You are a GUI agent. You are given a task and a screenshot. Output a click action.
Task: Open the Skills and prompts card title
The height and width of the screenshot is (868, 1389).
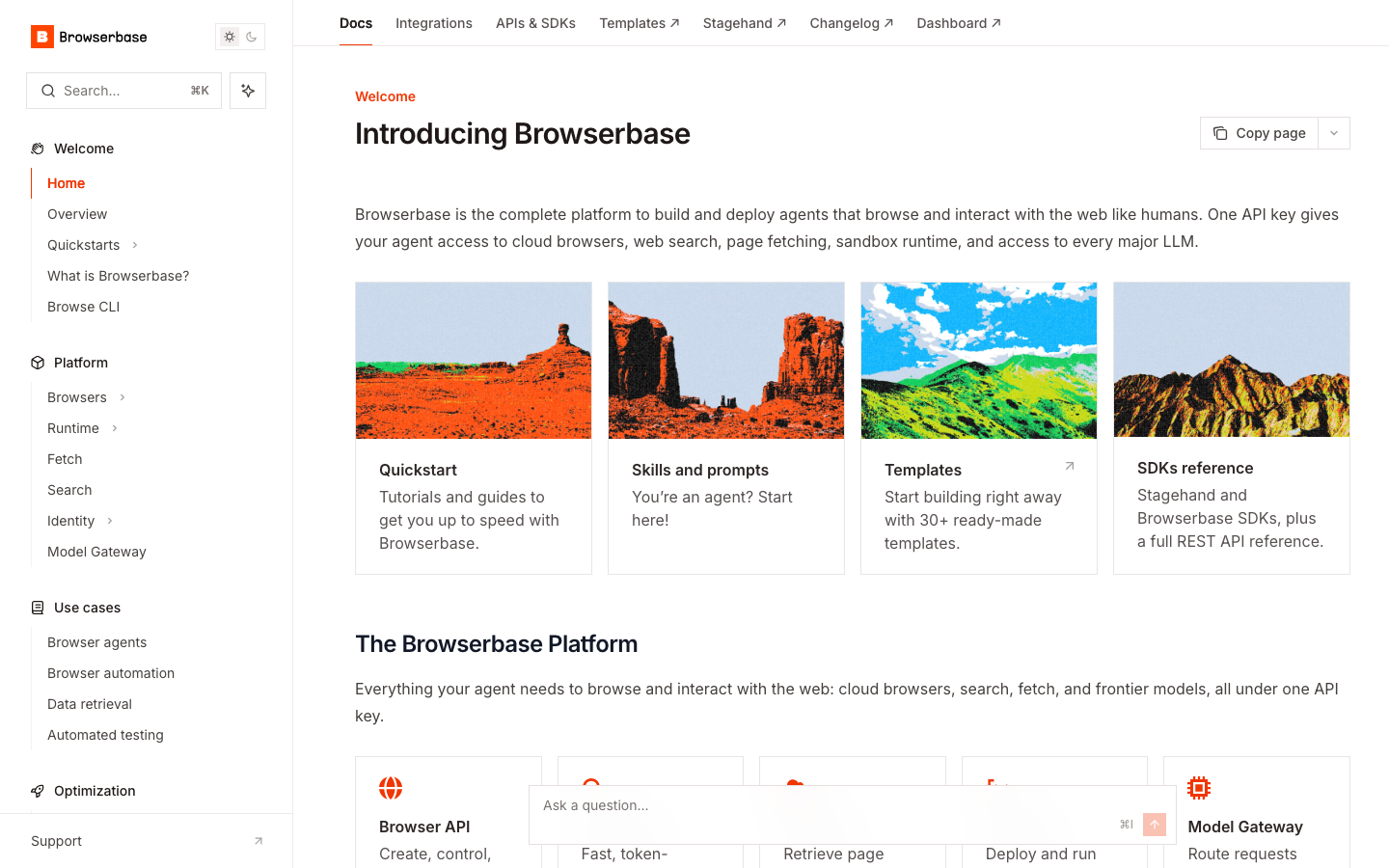pyautogui.click(x=700, y=470)
